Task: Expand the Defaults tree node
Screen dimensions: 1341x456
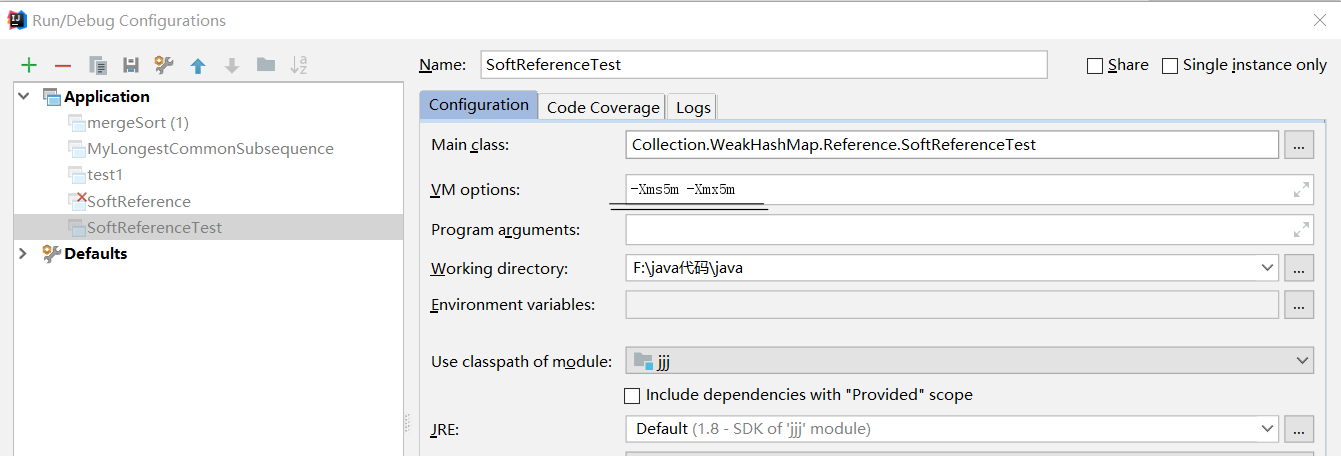Action: (24, 254)
